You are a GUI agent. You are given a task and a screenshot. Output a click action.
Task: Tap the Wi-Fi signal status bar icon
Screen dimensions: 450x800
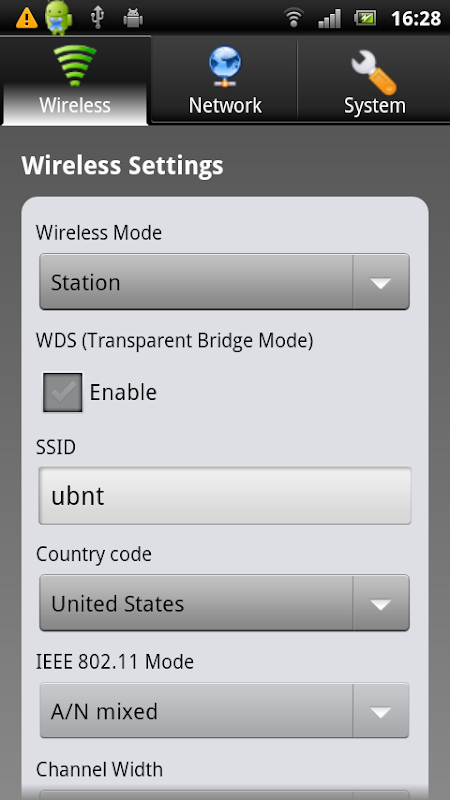click(x=293, y=18)
